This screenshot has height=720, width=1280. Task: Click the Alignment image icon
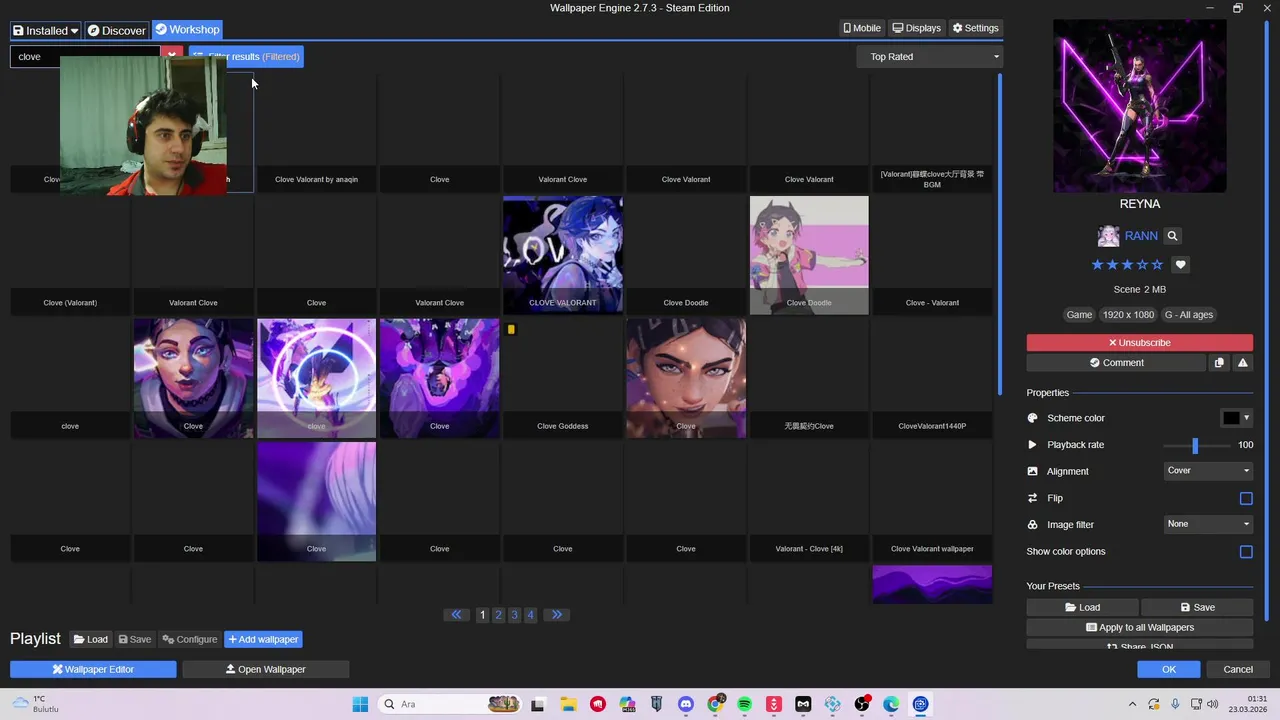tap(1033, 471)
